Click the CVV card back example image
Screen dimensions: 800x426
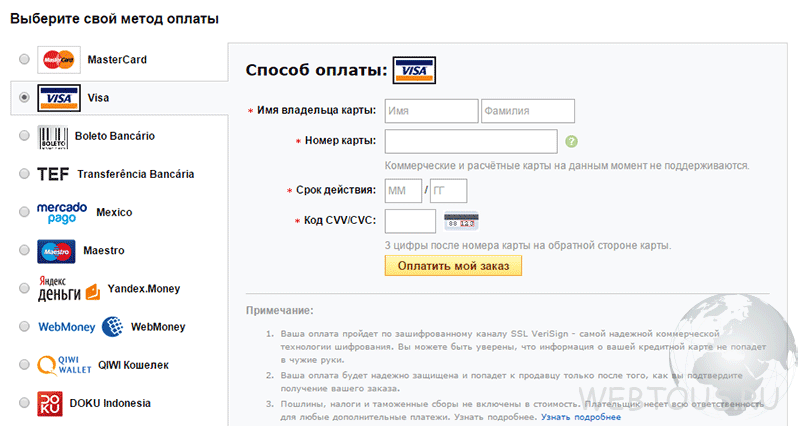click(461, 221)
